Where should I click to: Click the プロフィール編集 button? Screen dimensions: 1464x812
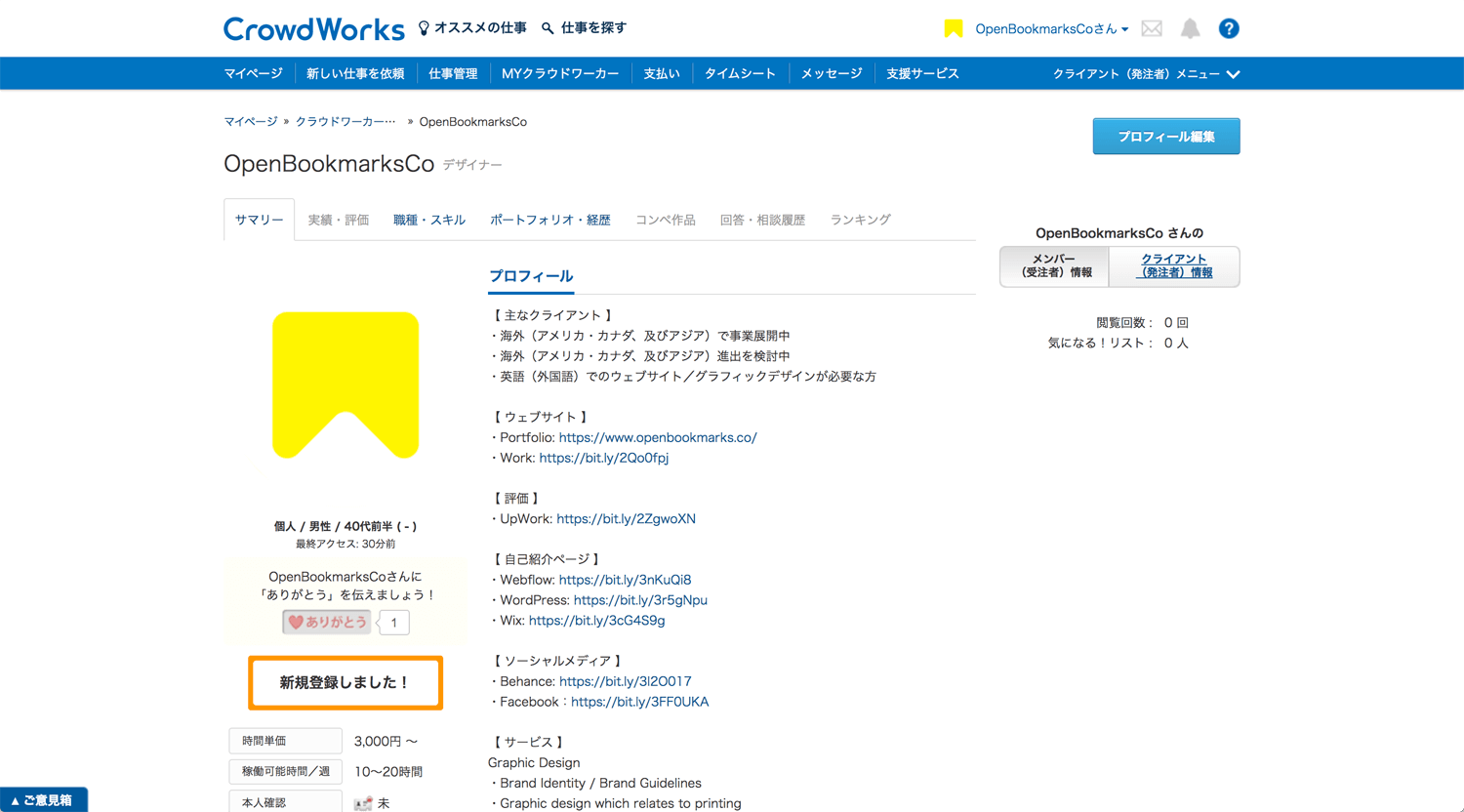(1166, 137)
